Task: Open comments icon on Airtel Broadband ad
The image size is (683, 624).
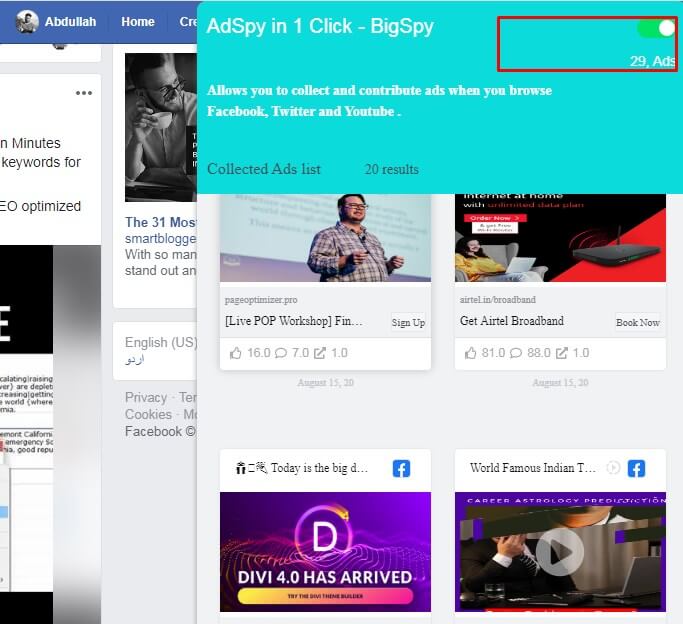Action: [x=516, y=353]
